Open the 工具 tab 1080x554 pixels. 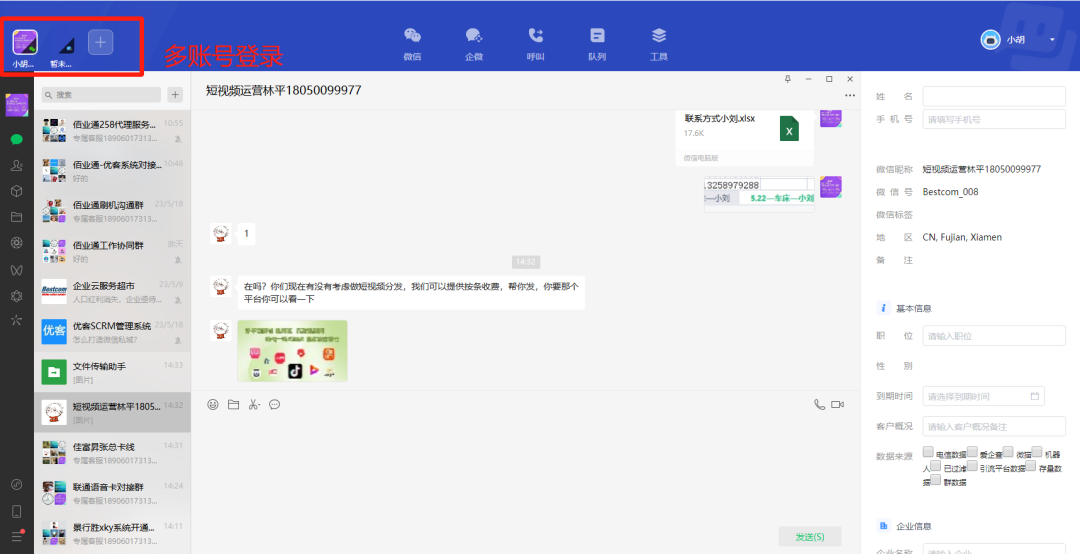tap(659, 43)
